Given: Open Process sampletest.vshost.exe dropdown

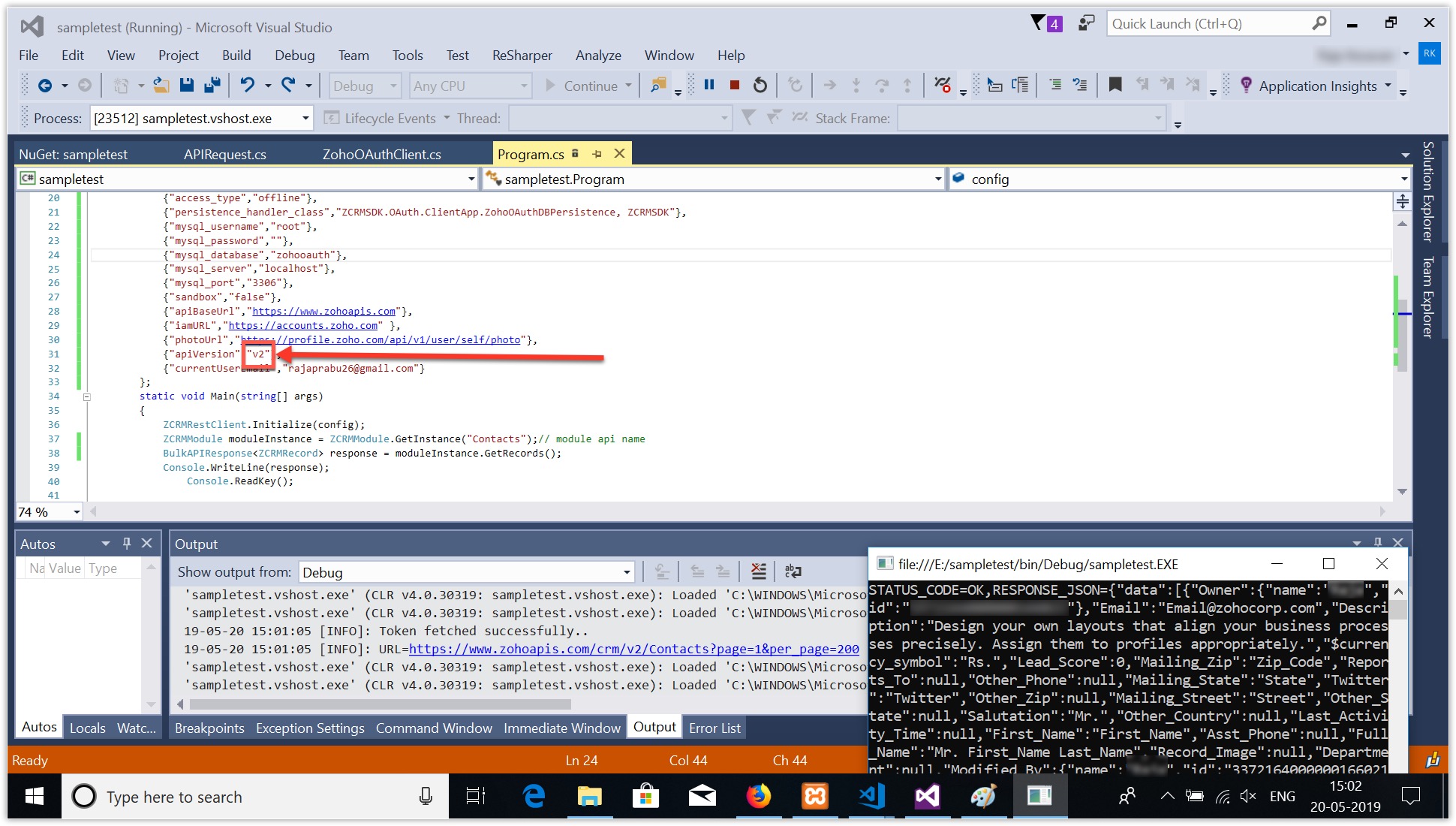Looking at the screenshot, I should click(x=305, y=119).
